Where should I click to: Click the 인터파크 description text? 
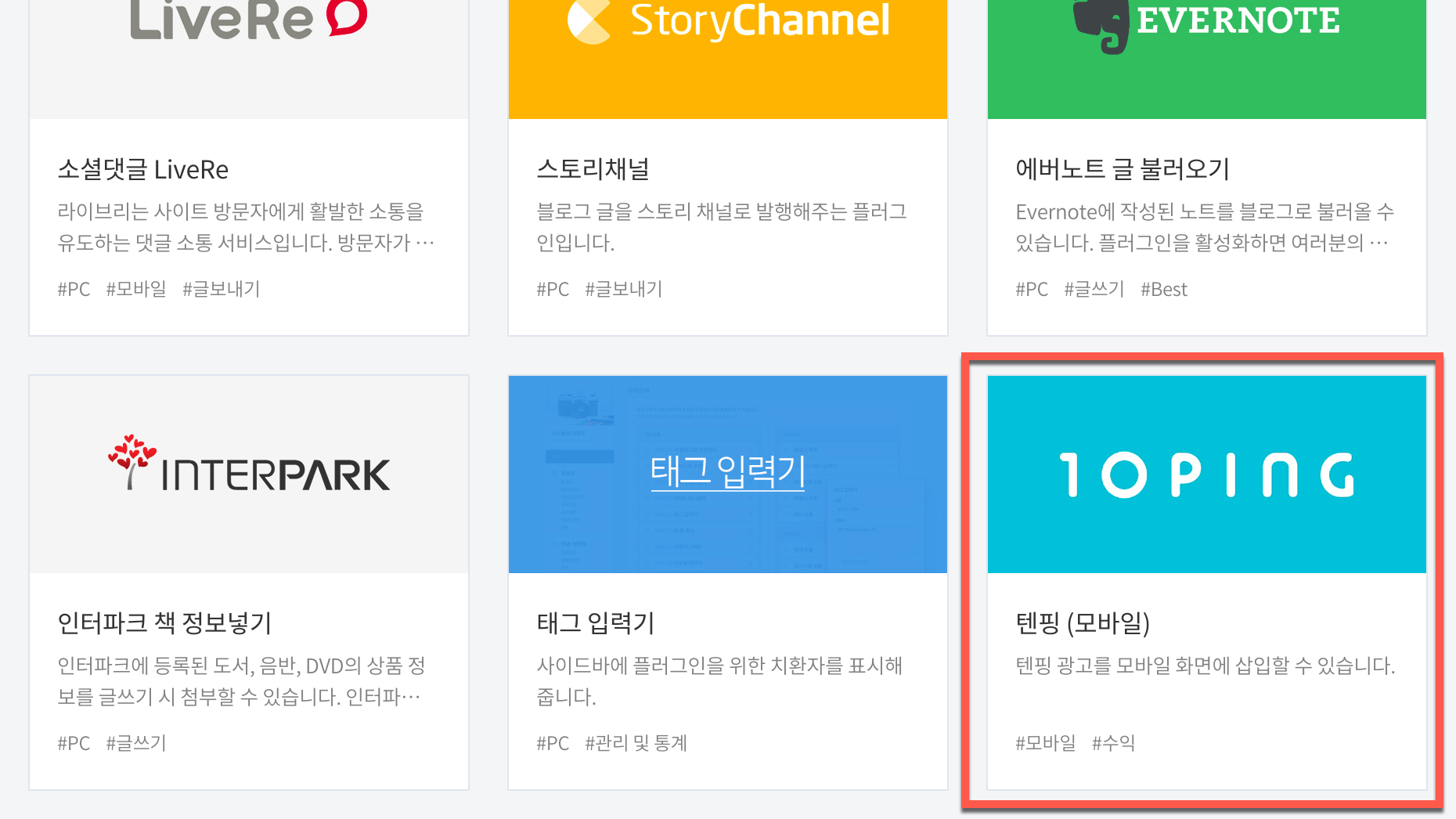(241, 681)
